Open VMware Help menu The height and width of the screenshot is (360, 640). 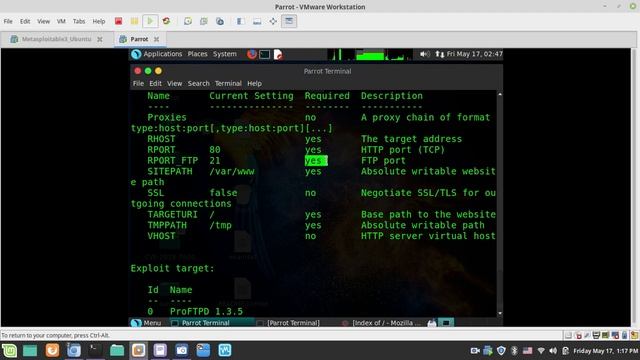98,21
